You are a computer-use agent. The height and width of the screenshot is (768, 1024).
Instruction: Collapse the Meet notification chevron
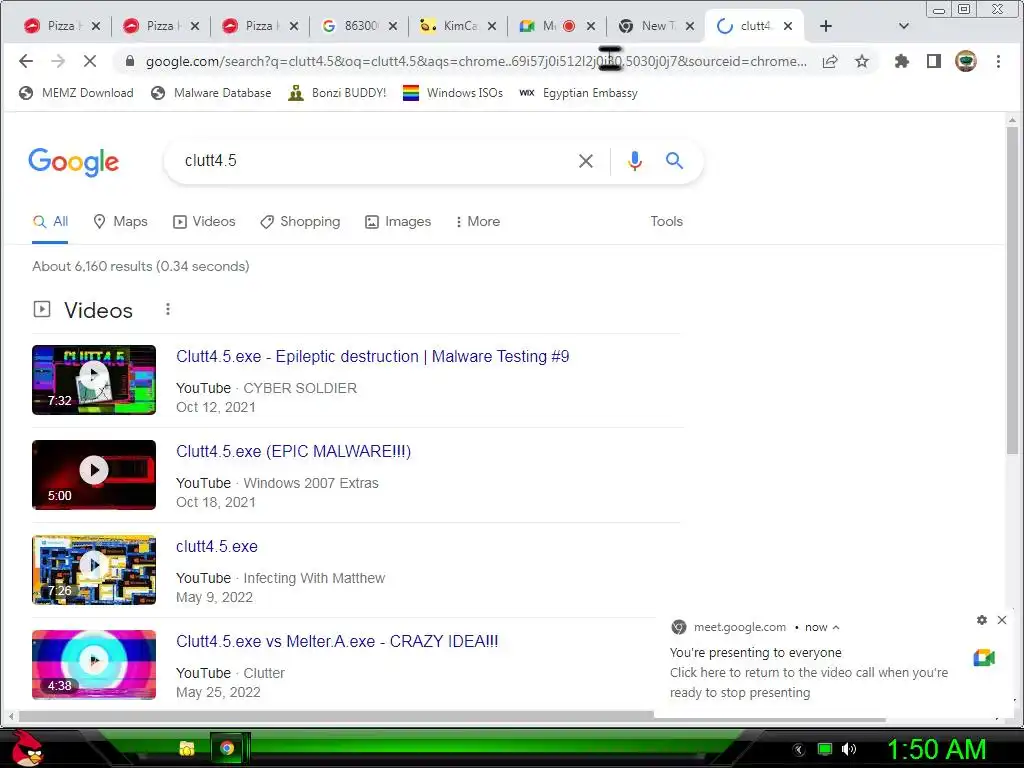click(x=836, y=628)
